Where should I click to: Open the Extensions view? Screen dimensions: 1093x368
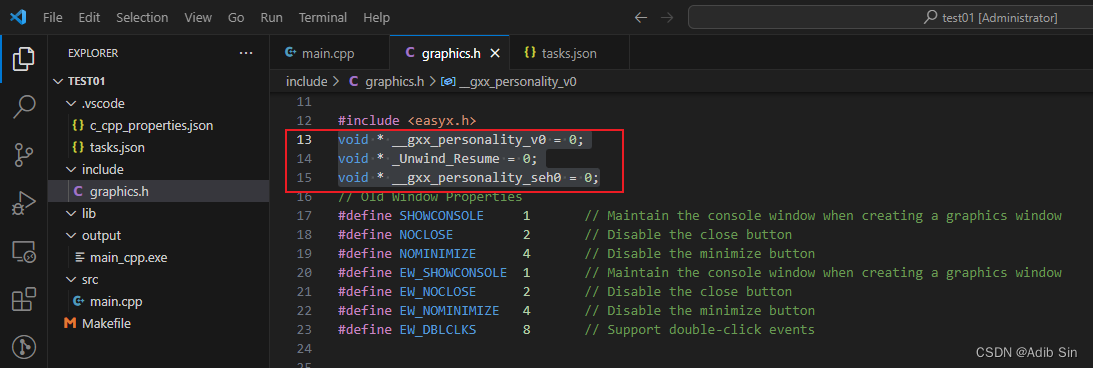point(24,300)
